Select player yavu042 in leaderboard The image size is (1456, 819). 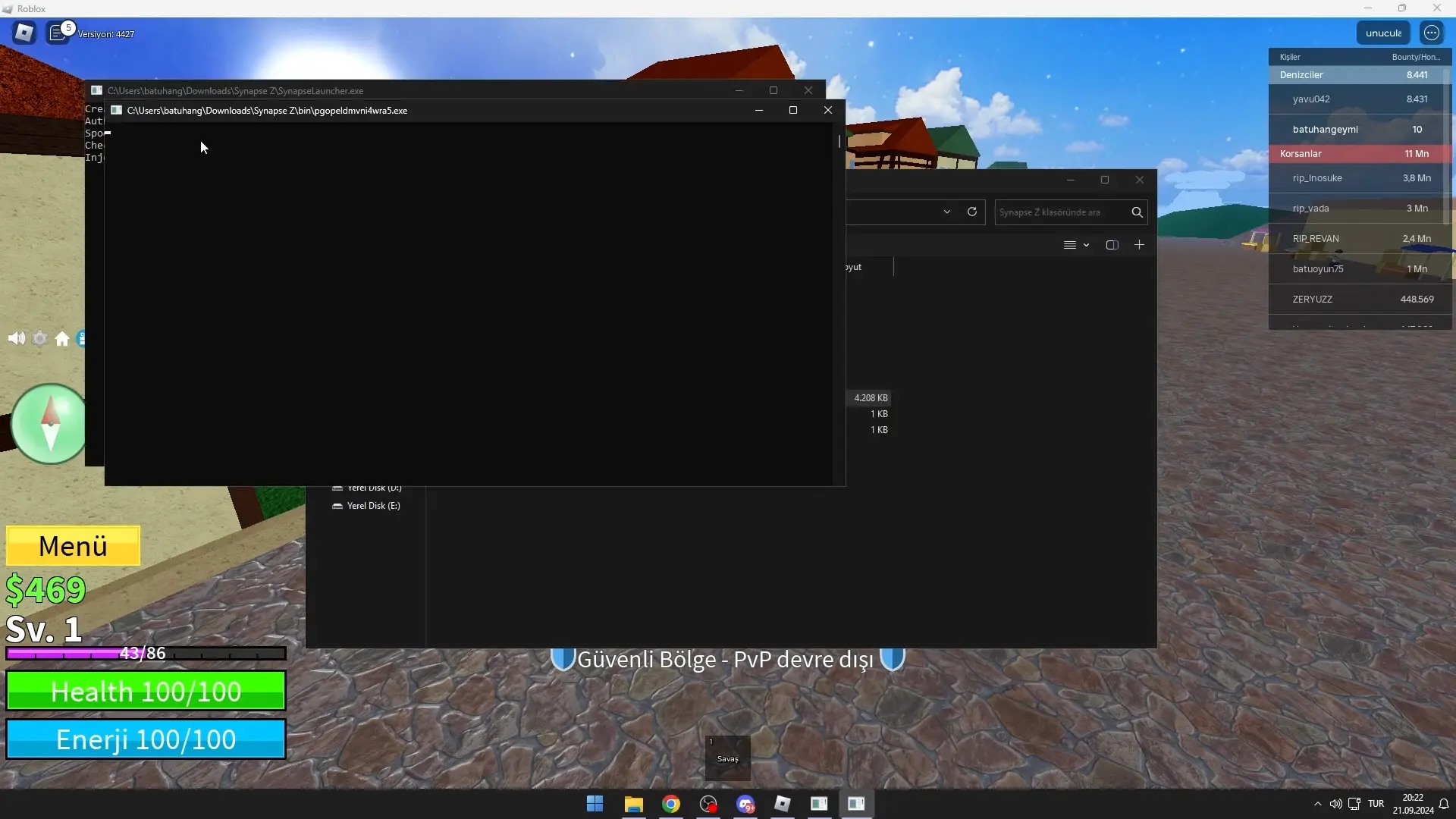point(1359,99)
